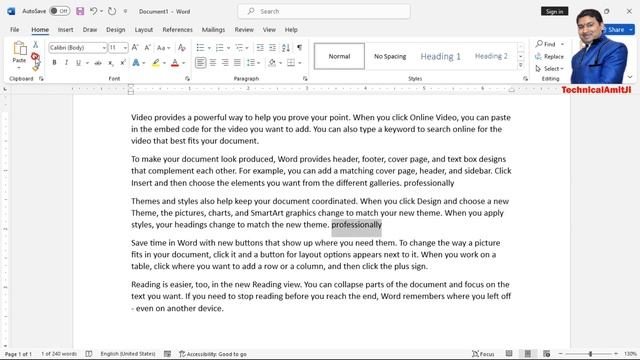This screenshot has height=360, width=640.
Task: Open the Calibri (Body) font name dropdown
Action: [104, 48]
